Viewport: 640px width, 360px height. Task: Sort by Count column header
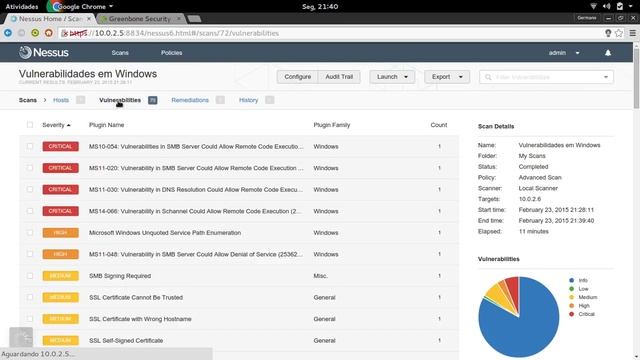pyautogui.click(x=439, y=125)
